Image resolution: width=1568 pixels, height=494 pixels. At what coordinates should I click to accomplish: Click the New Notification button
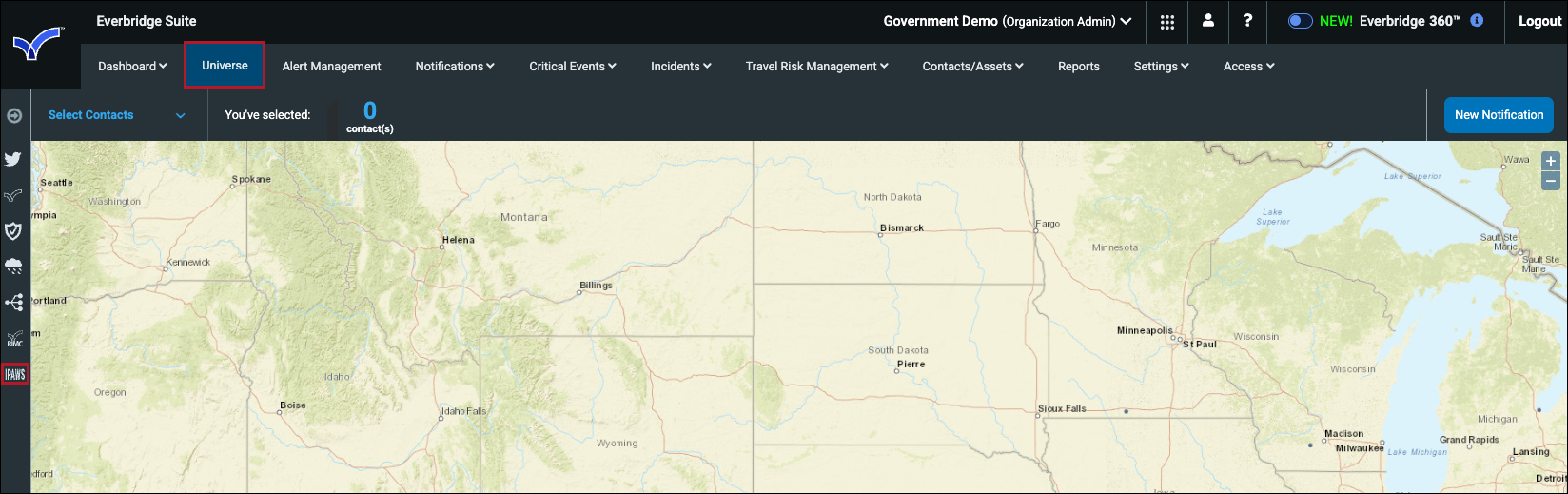pyautogui.click(x=1499, y=115)
